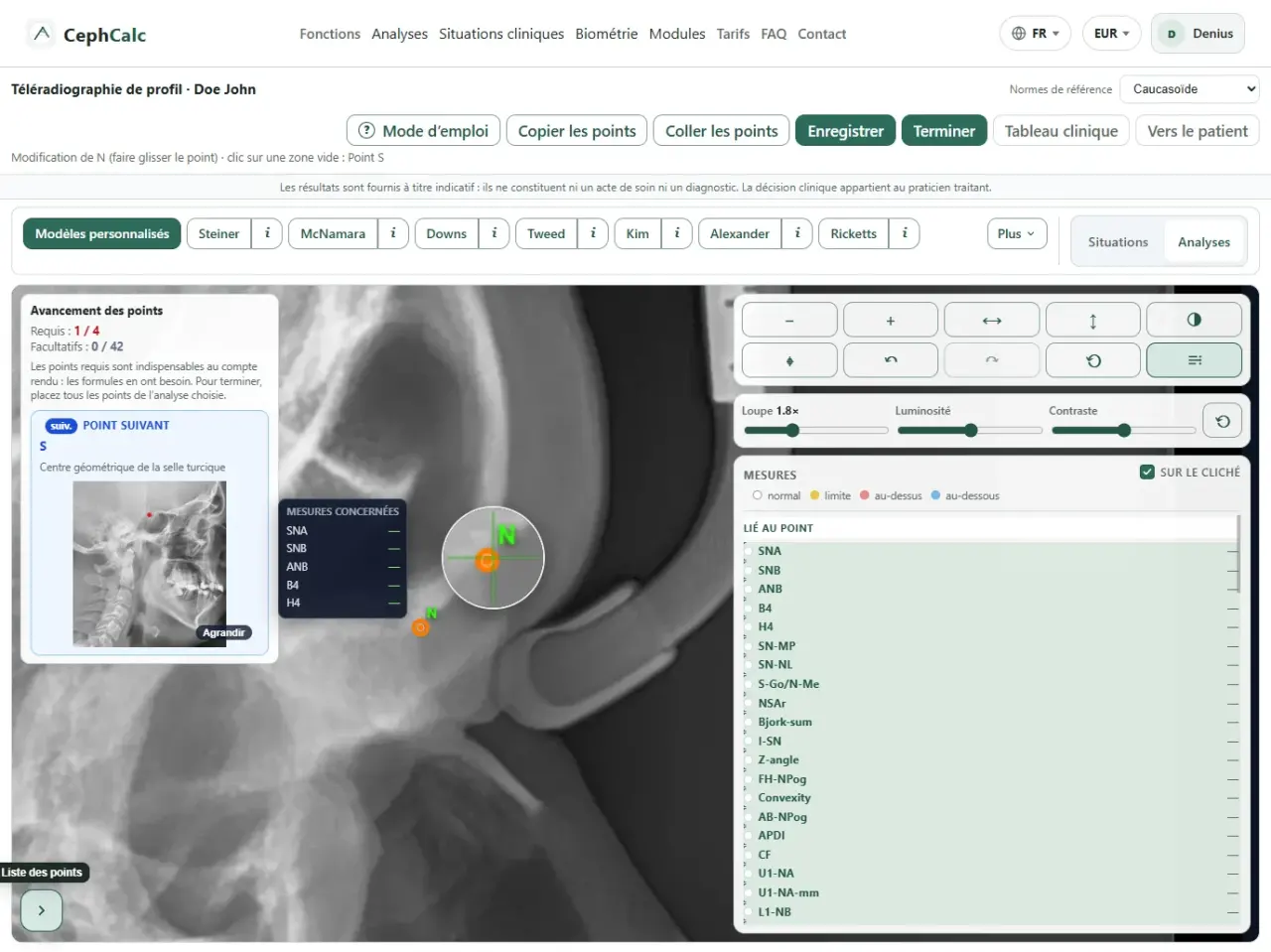The height and width of the screenshot is (952, 1271).
Task: Switch to the Situations view
Action: (1117, 242)
